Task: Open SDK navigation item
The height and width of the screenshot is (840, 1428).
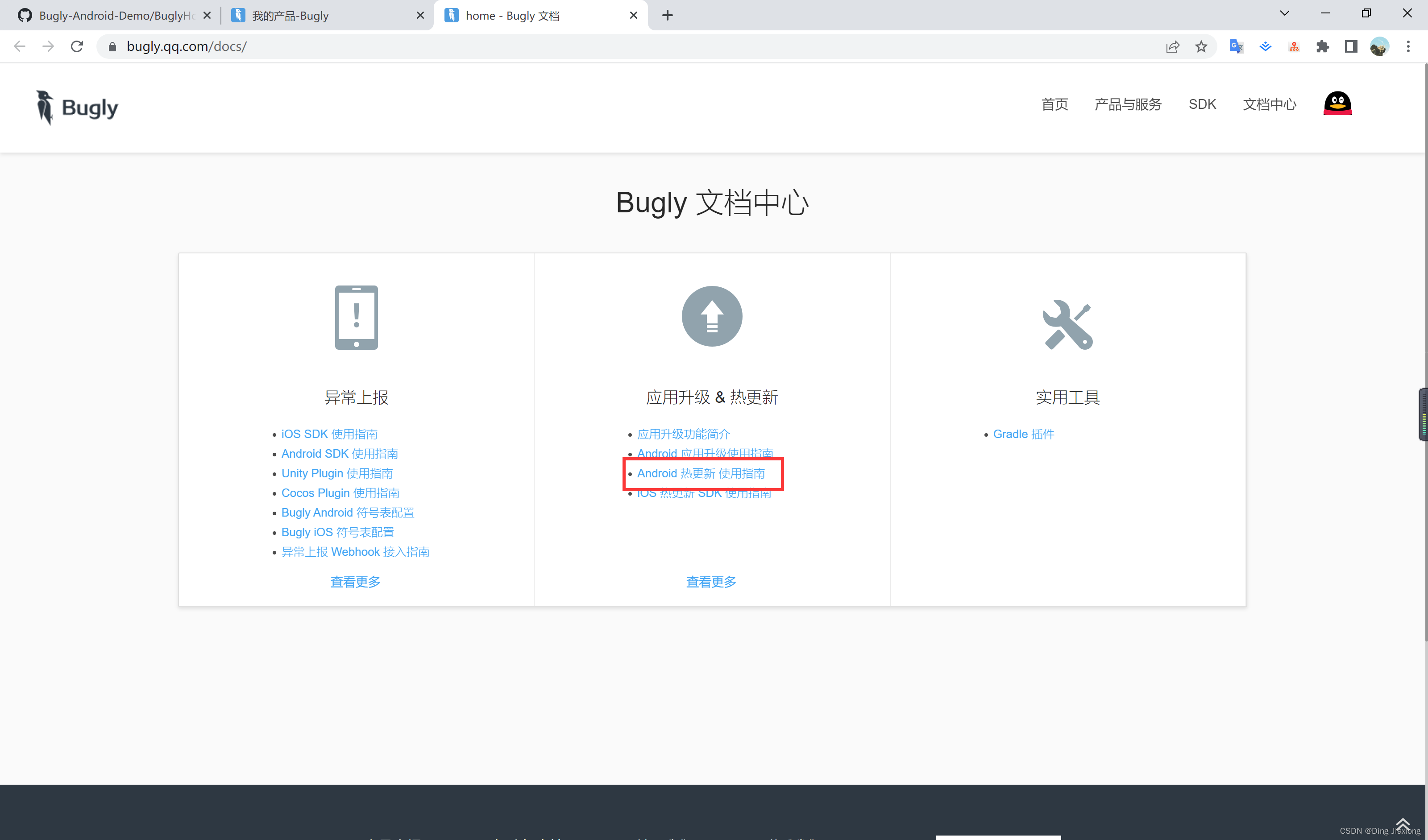Action: [1202, 104]
